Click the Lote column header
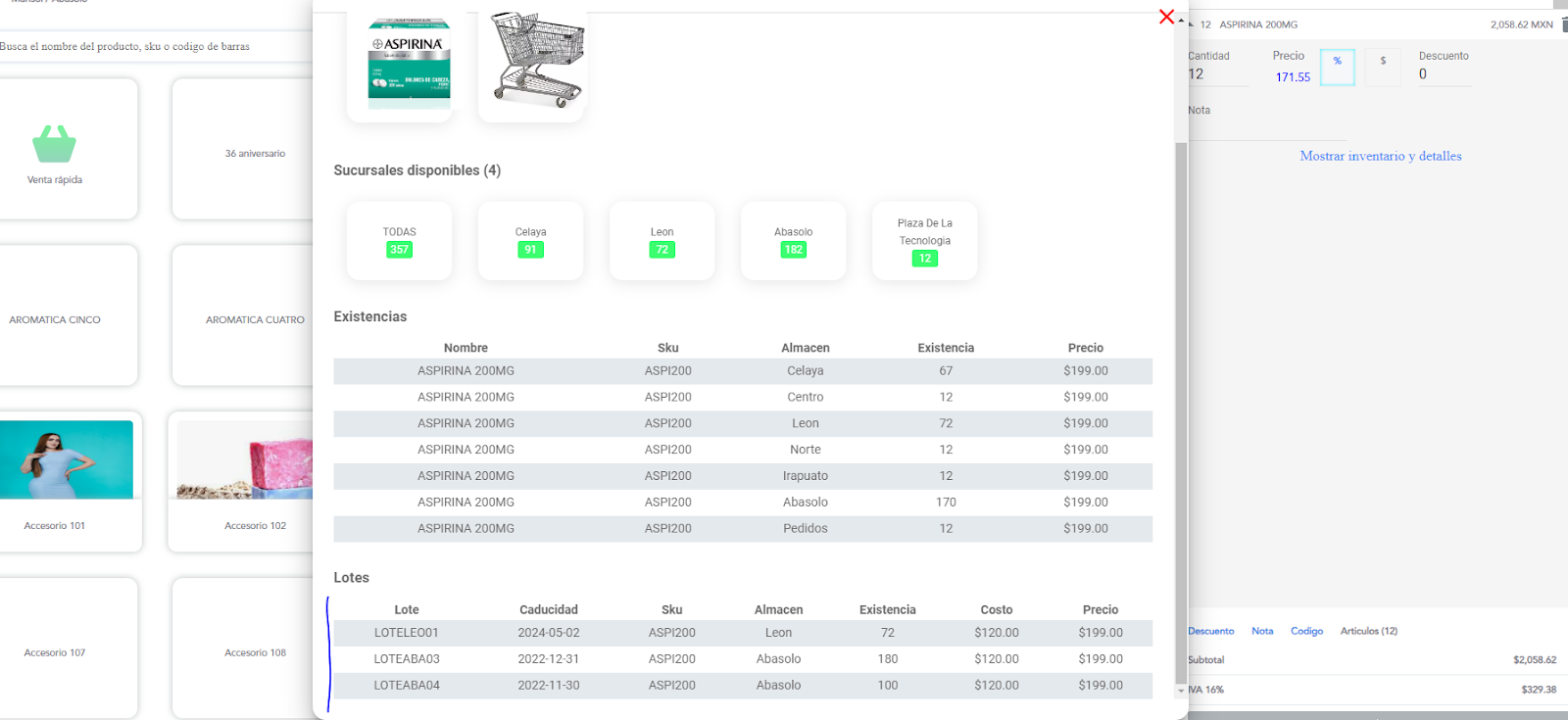This screenshot has width=1568, height=720. click(x=407, y=610)
